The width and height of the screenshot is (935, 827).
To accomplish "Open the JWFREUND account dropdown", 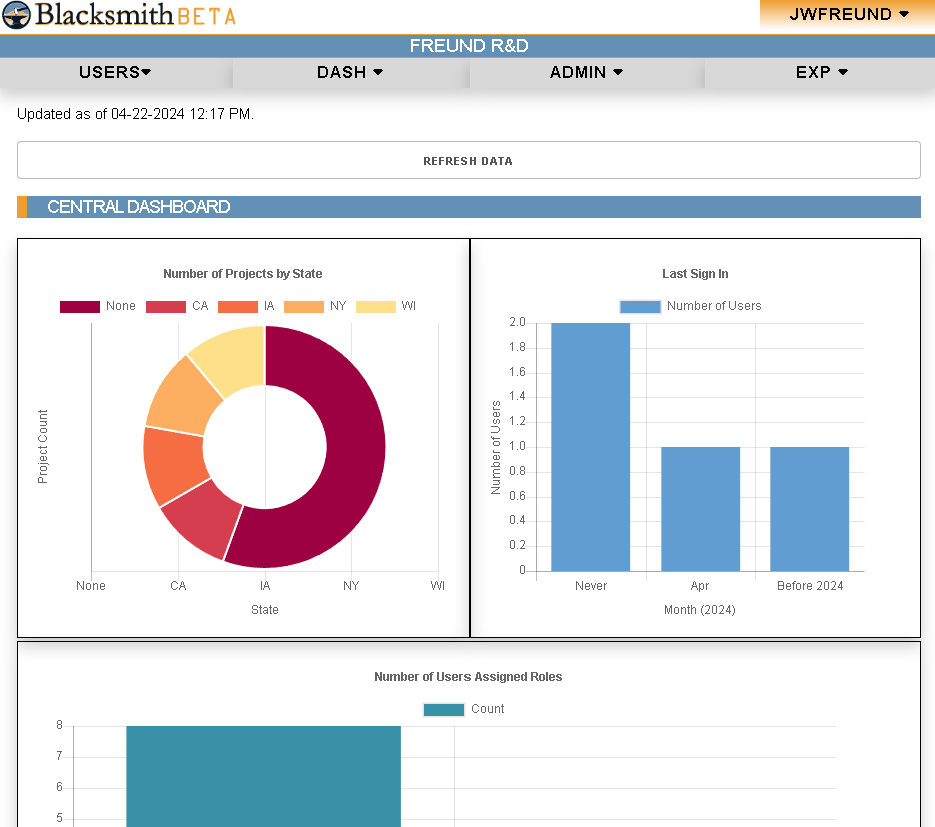I will point(848,14).
